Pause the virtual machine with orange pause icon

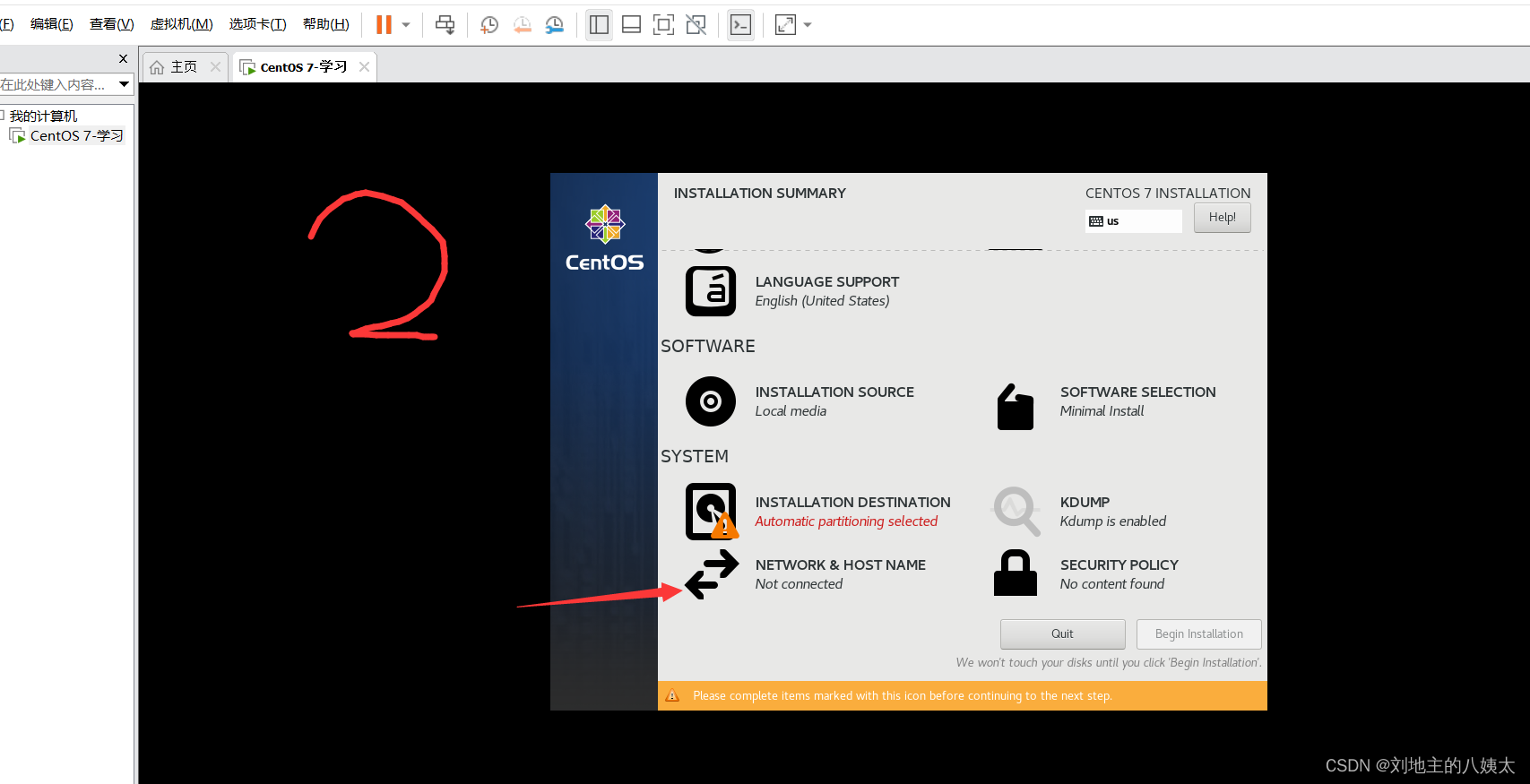coord(384,25)
